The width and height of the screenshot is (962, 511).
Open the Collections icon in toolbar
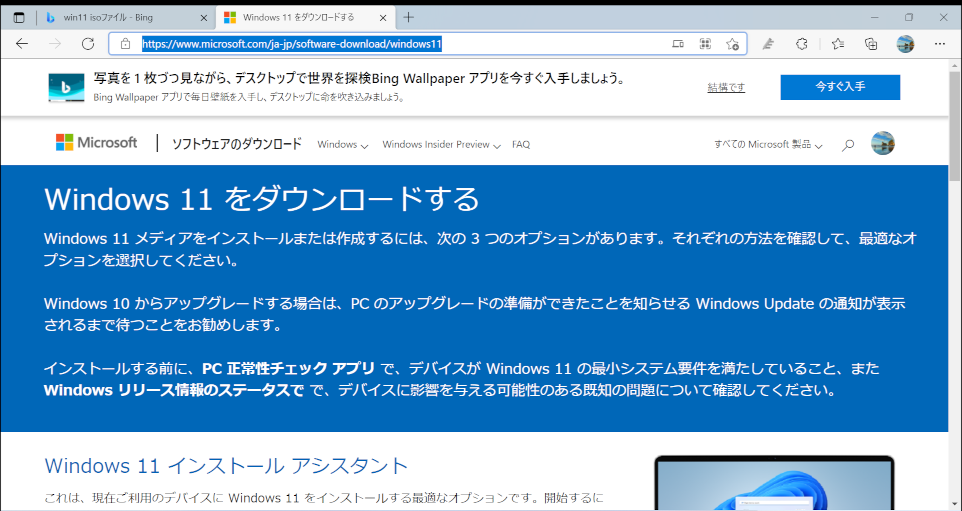pos(871,44)
